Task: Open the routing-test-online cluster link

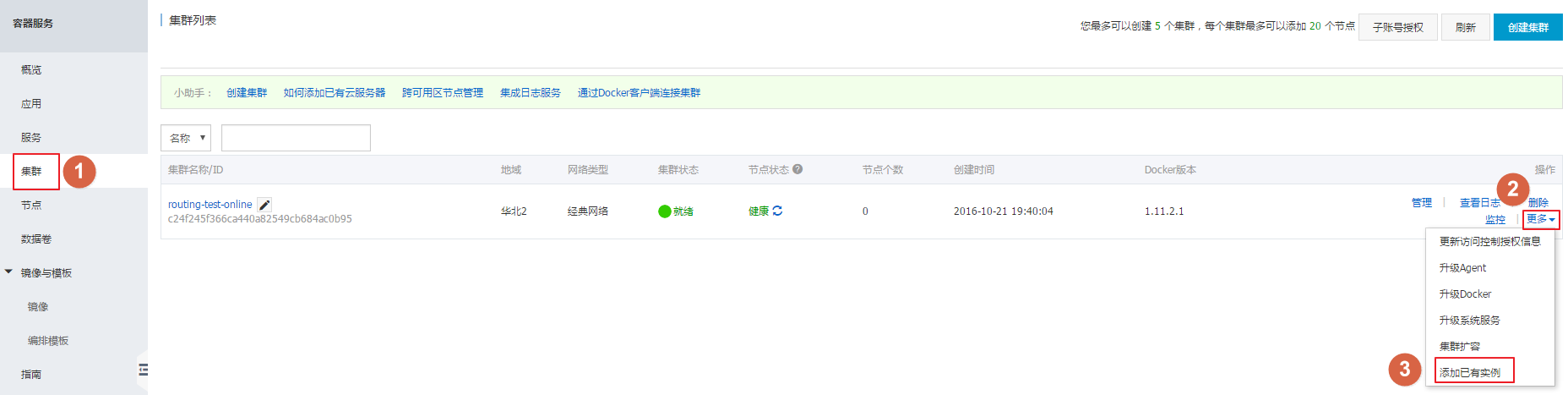Action: pos(210,204)
